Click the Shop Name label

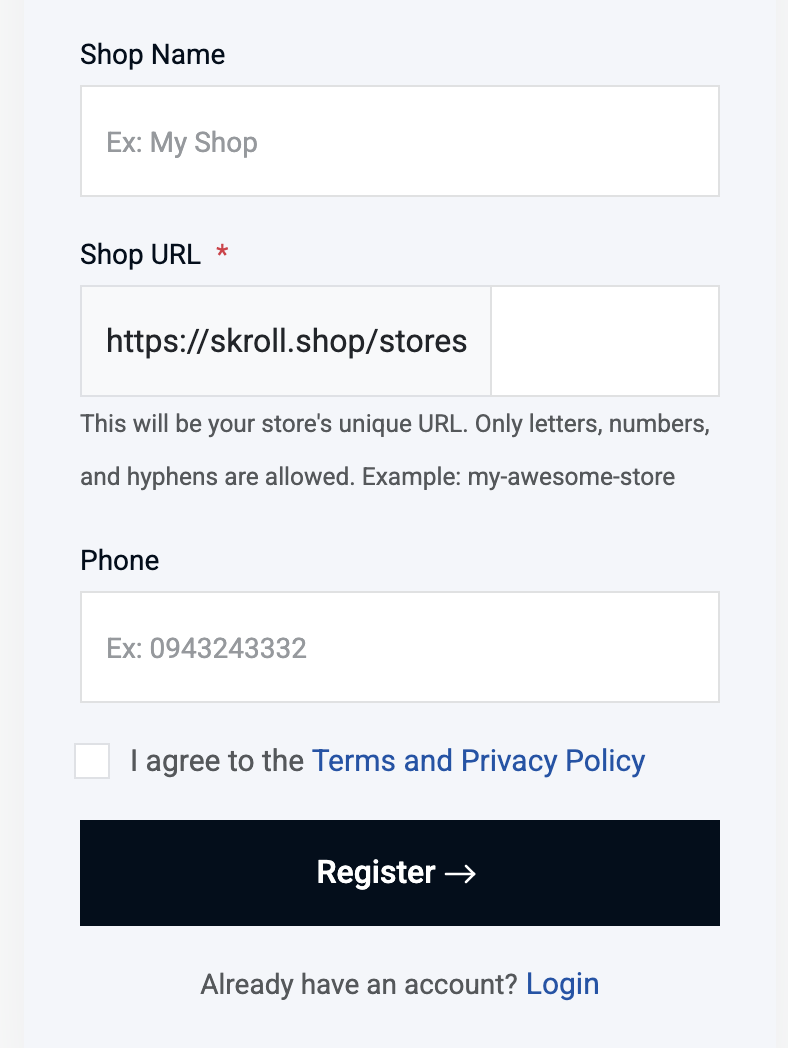[x=152, y=54]
